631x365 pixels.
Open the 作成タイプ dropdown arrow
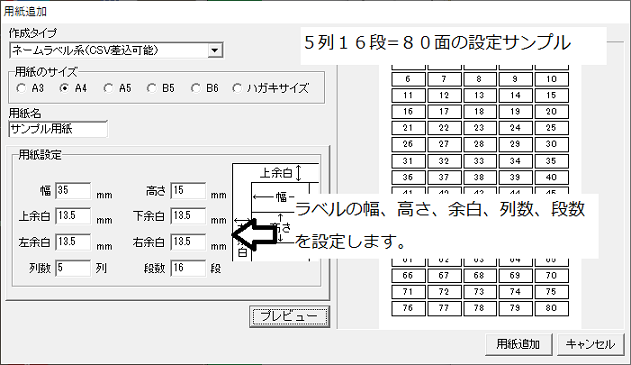[215, 51]
